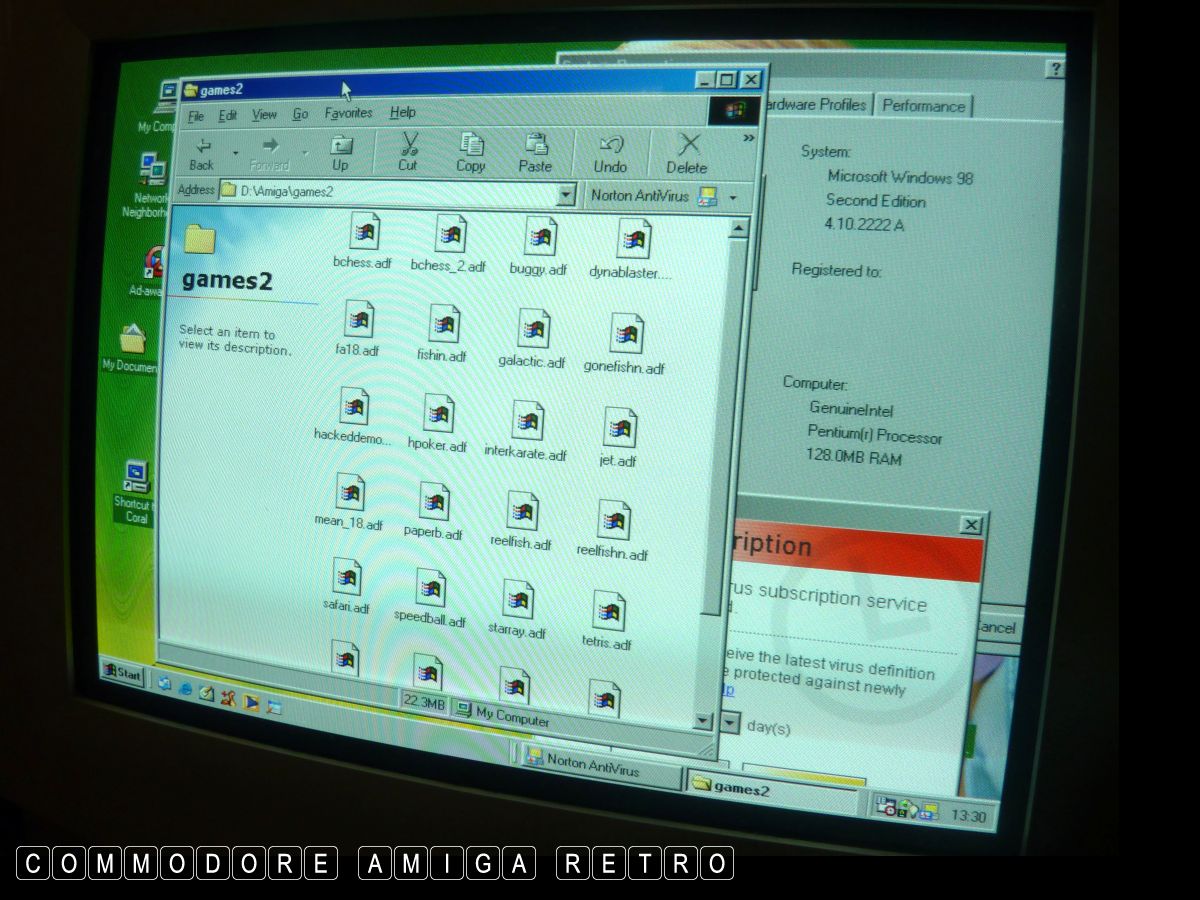Select the speedball.adf file icon
Viewport: 1200px width, 900px height.
[x=431, y=594]
